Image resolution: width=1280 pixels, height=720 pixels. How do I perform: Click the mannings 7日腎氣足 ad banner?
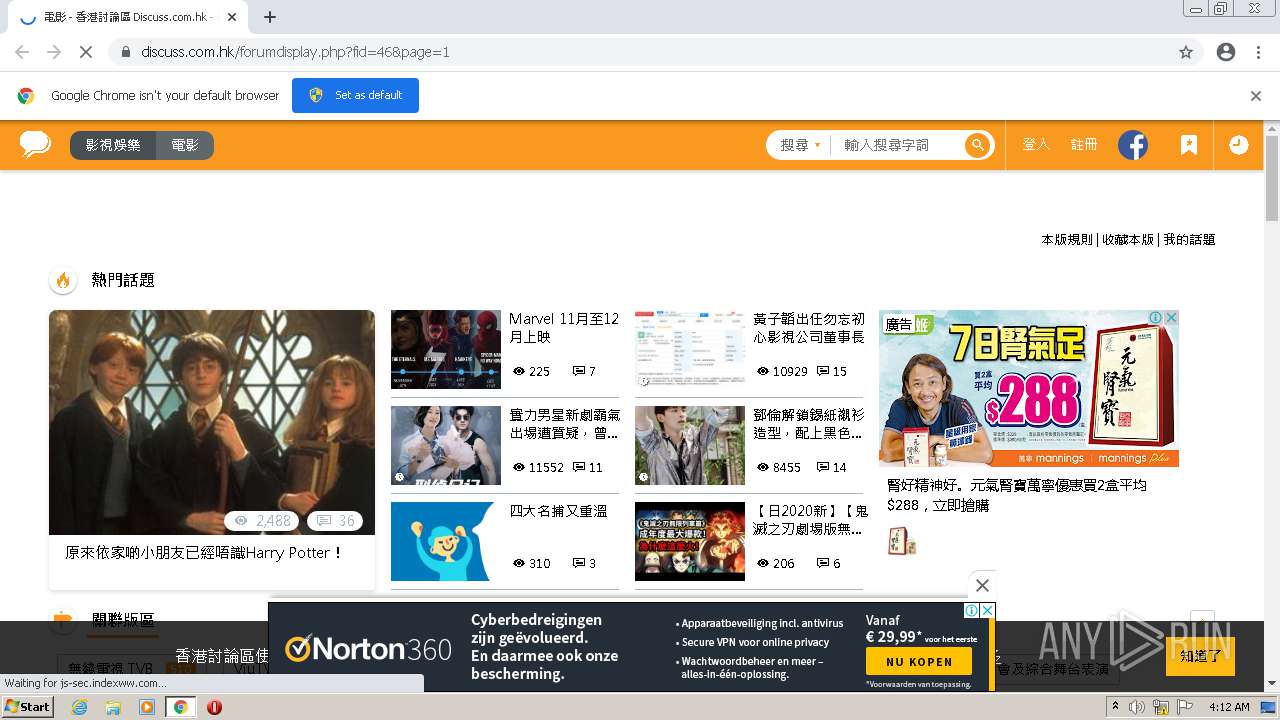pos(1029,388)
